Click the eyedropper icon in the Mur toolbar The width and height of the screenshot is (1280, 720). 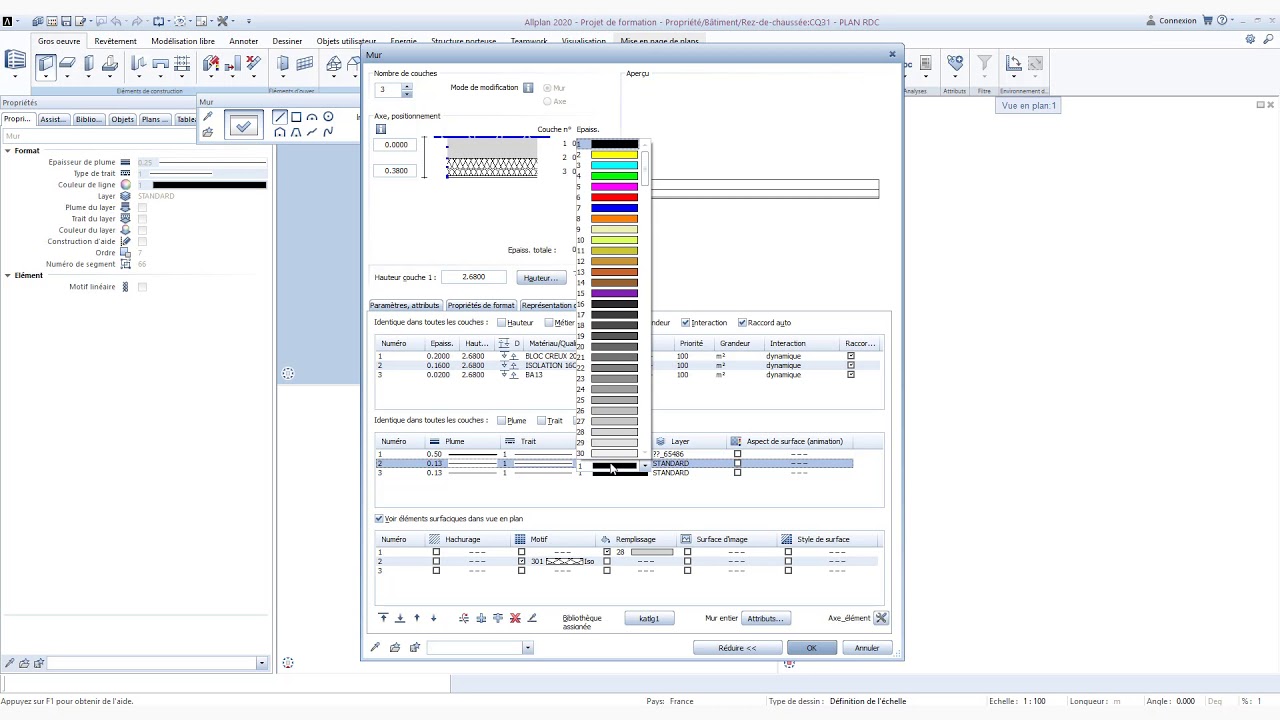point(207,117)
